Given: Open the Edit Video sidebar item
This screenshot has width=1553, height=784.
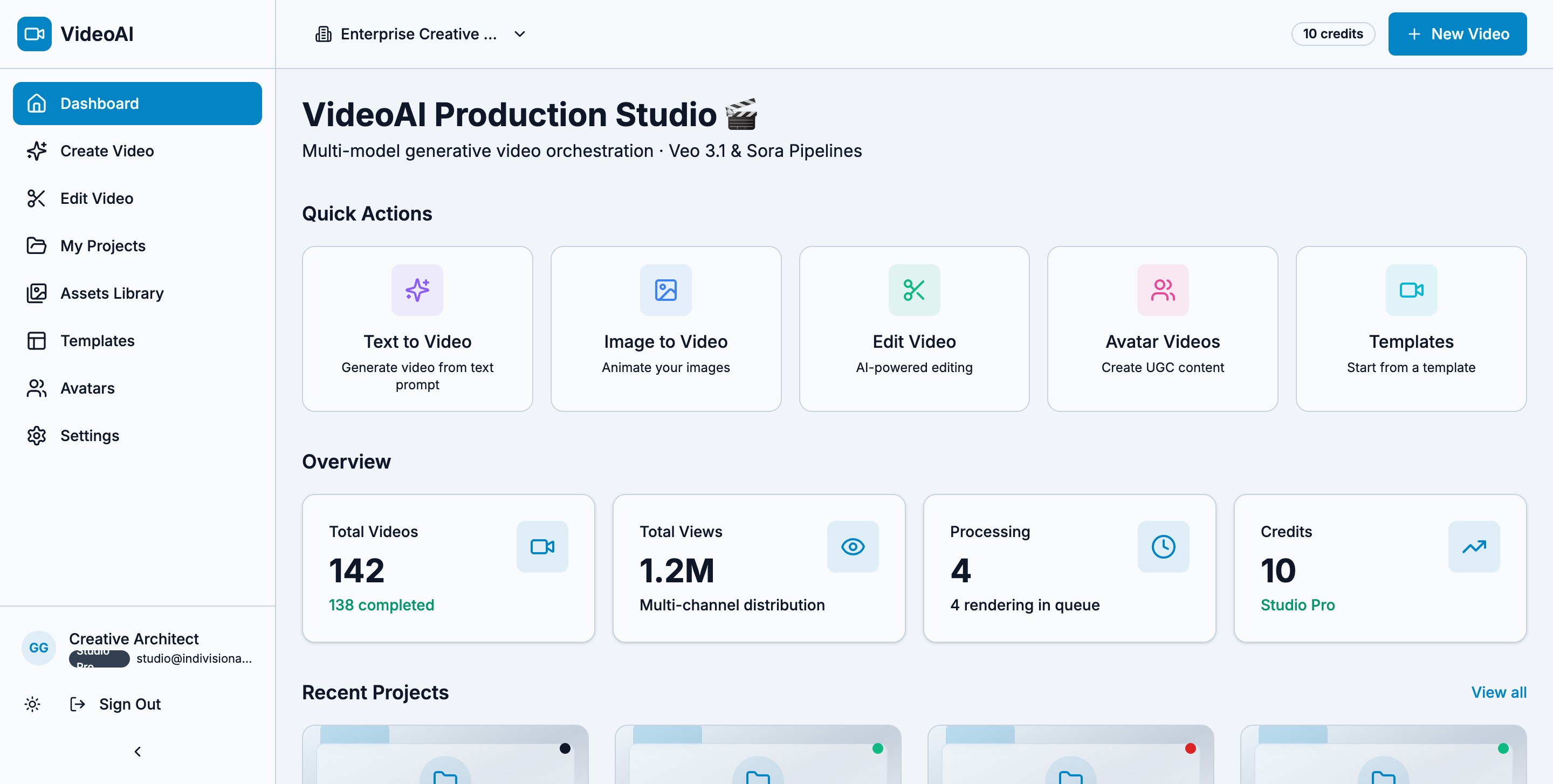Looking at the screenshot, I should [138, 198].
